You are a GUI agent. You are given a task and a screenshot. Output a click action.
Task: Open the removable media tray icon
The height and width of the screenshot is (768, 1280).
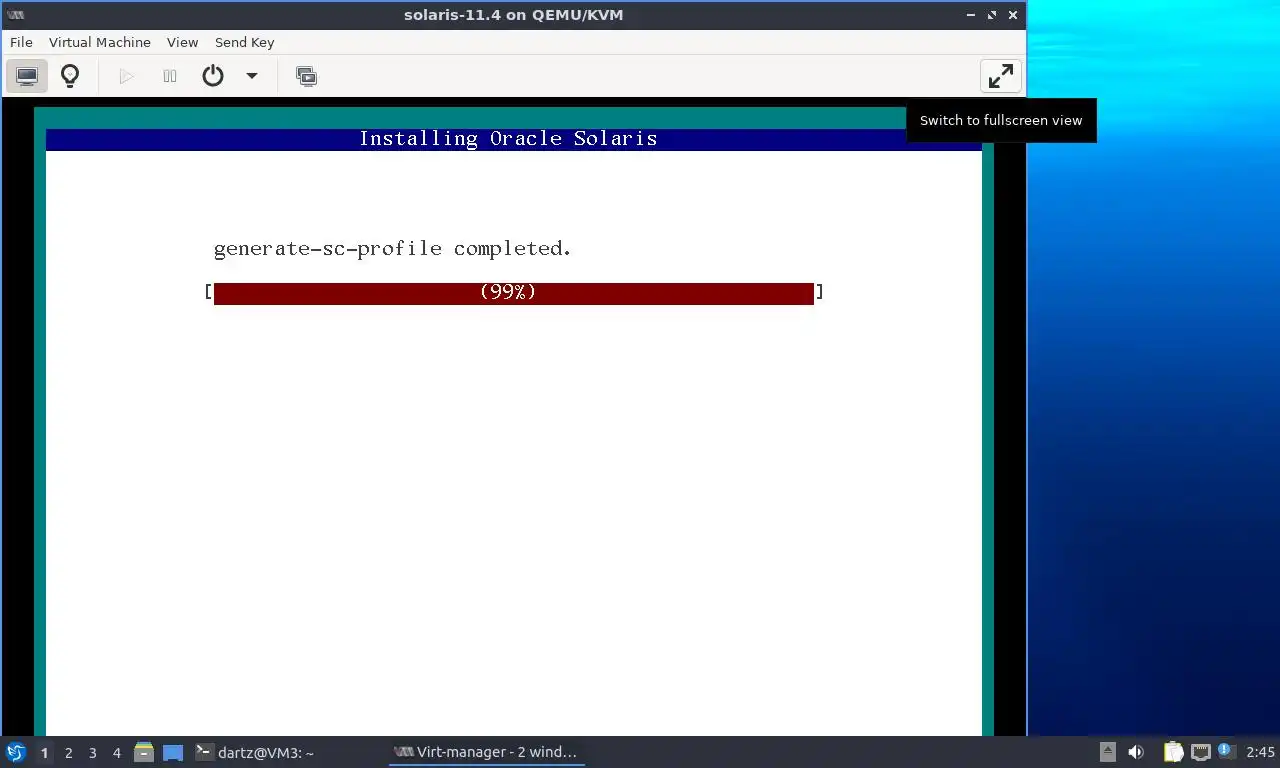point(1107,752)
